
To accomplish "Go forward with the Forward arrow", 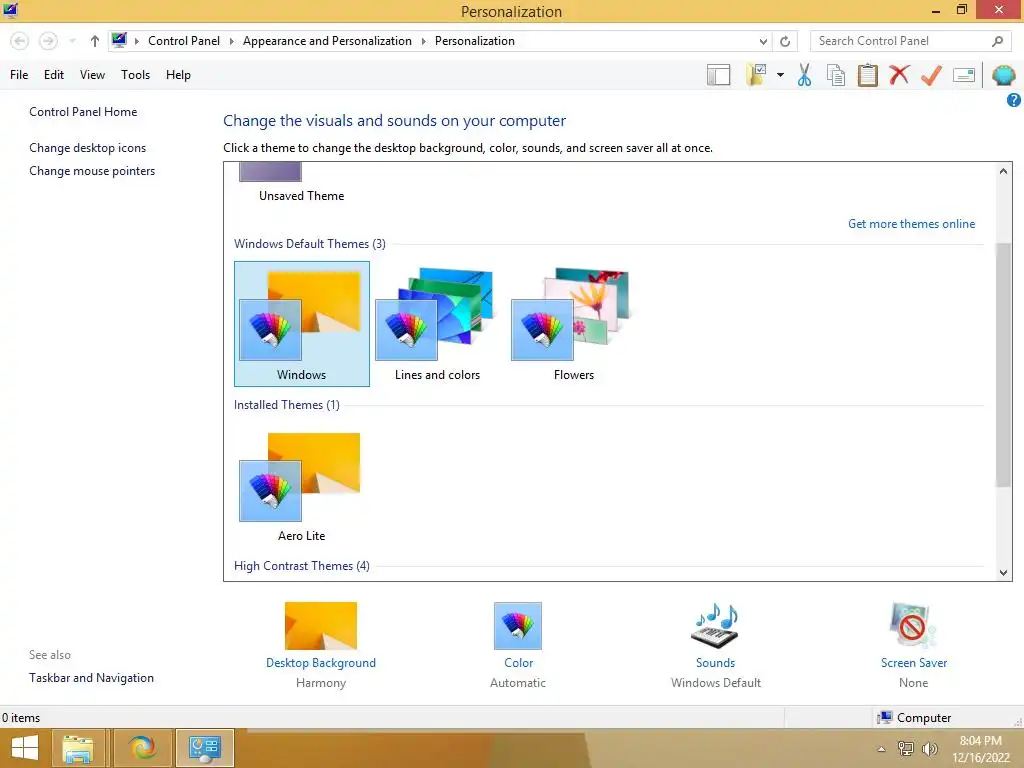I will (48, 41).
